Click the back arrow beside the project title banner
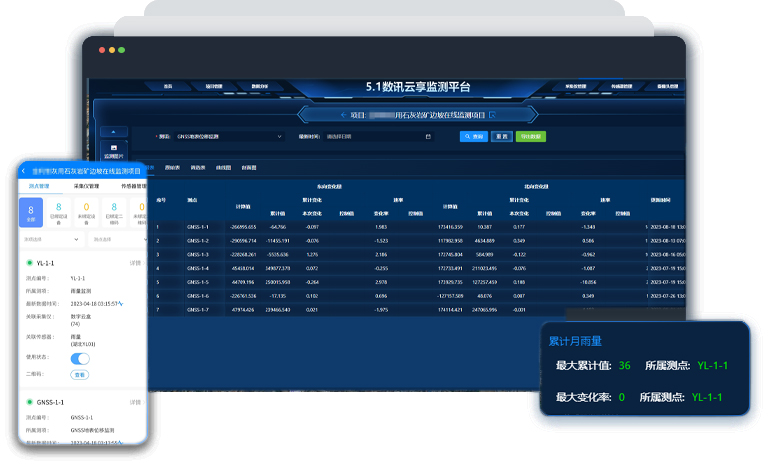The width and height of the screenshot is (768, 466). click(343, 115)
